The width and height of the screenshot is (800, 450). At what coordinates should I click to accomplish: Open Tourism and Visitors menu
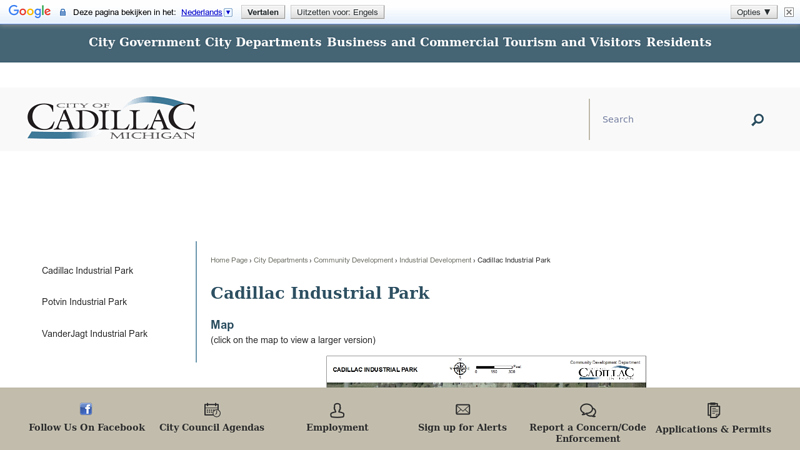coord(572,42)
